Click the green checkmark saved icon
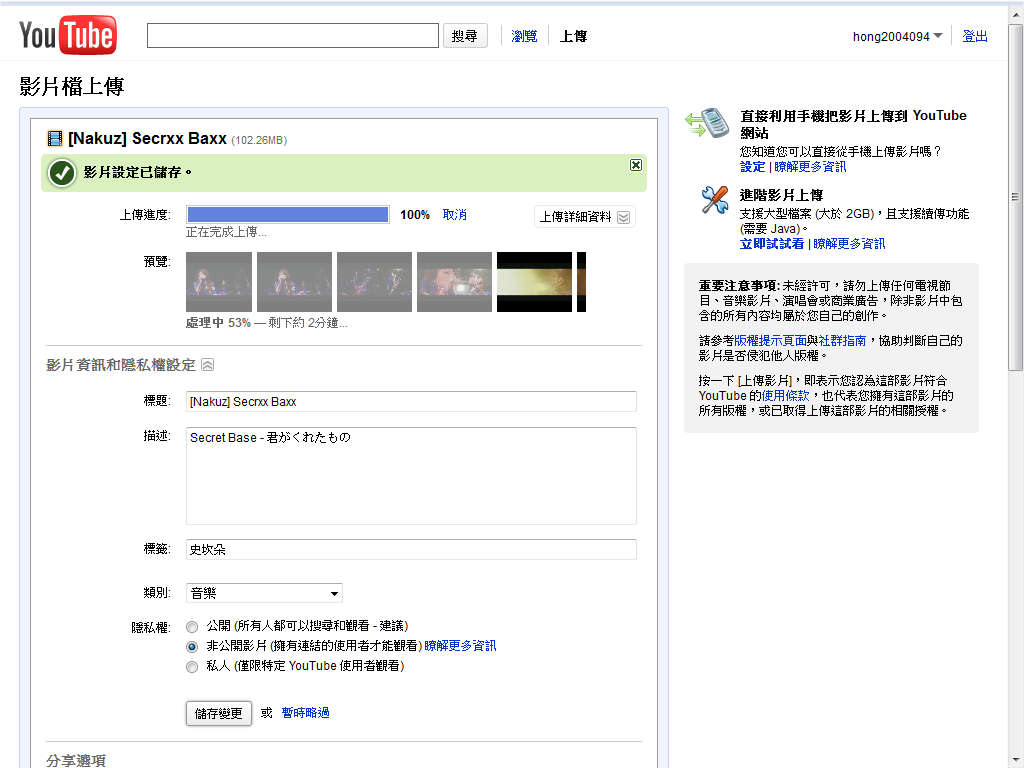The width and height of the screenshot is (1024, 768). coord(62,173)
